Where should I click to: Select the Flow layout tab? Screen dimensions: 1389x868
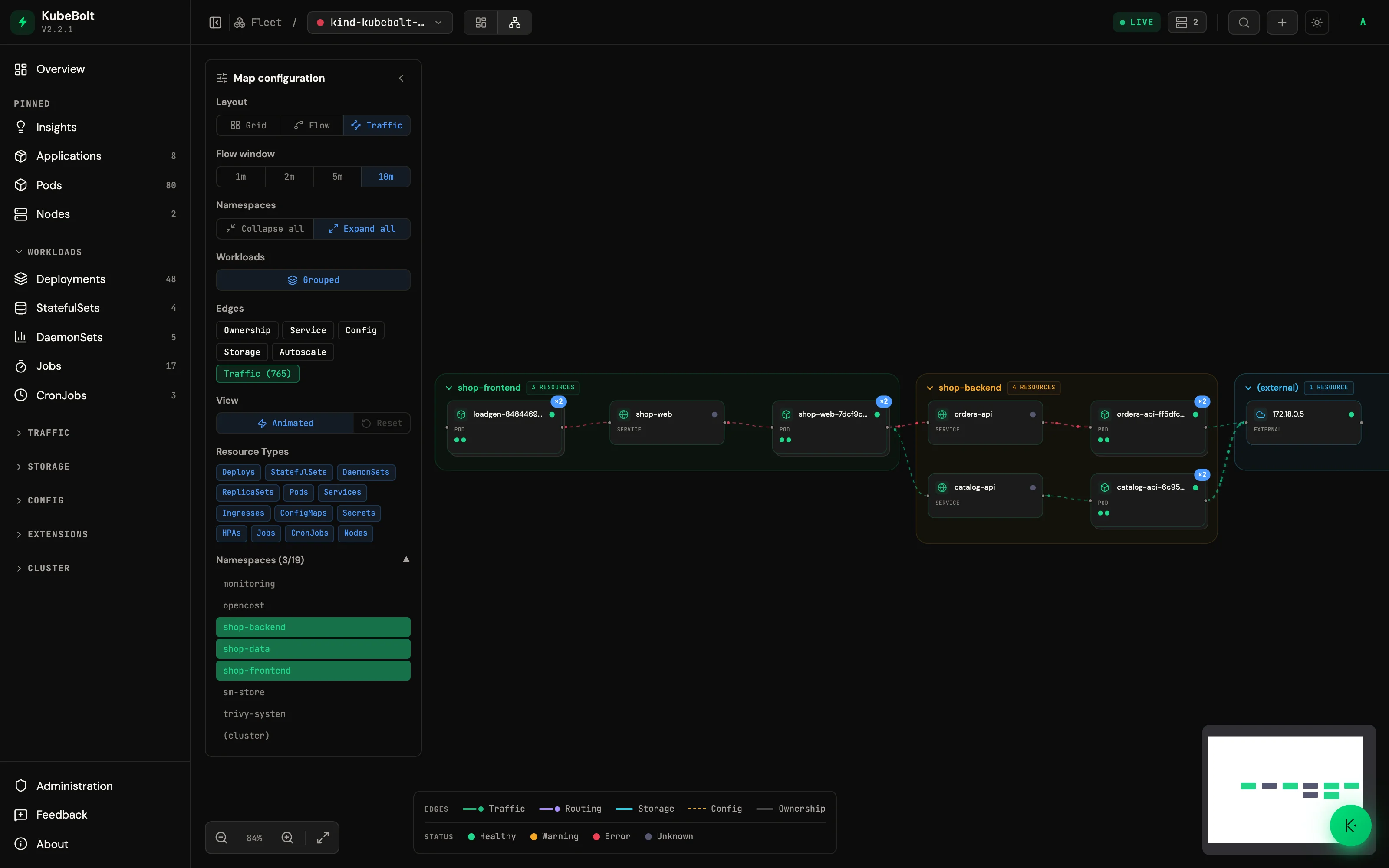click(312, 125)
